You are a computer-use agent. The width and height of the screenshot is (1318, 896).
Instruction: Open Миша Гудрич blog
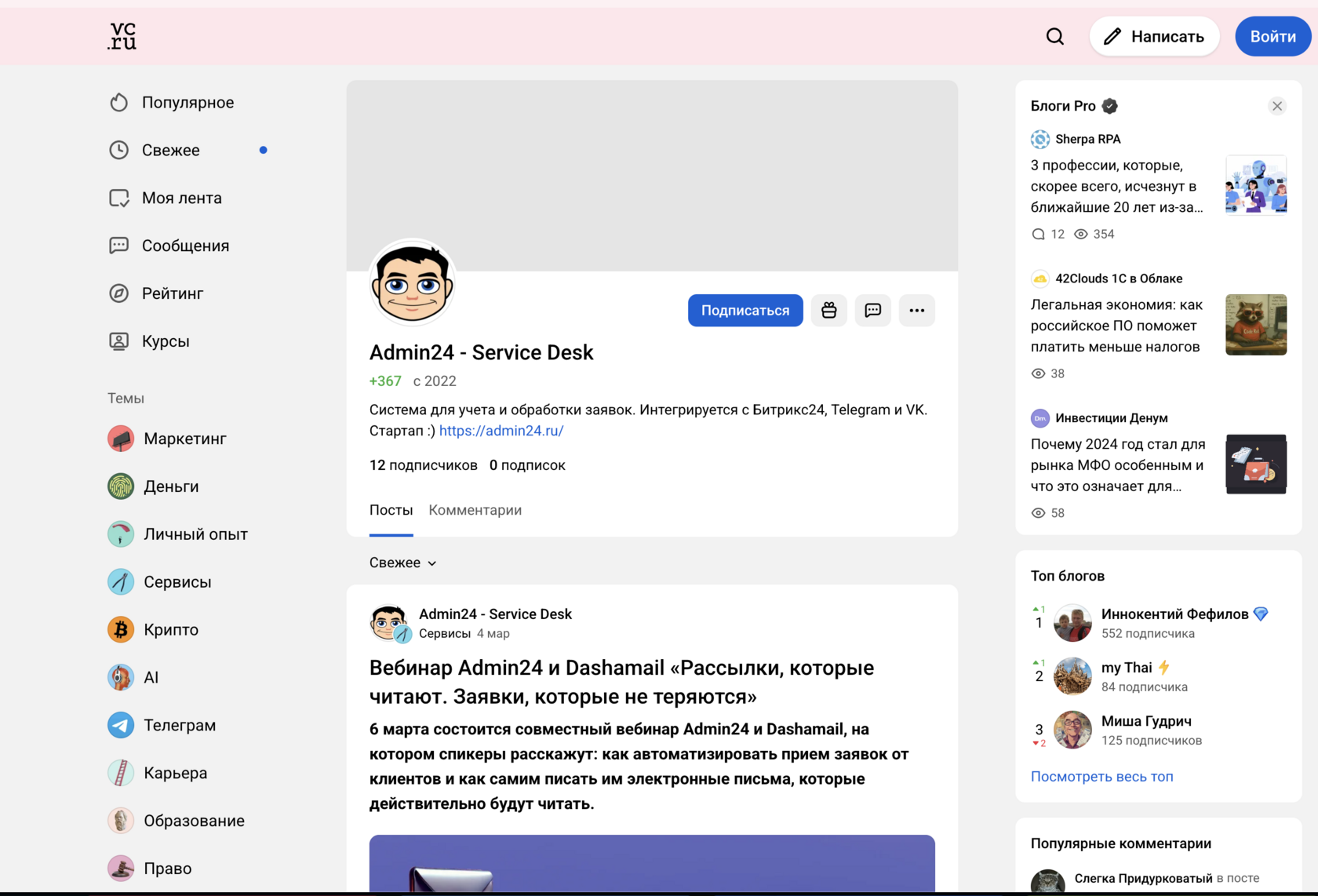point(1146,721)
